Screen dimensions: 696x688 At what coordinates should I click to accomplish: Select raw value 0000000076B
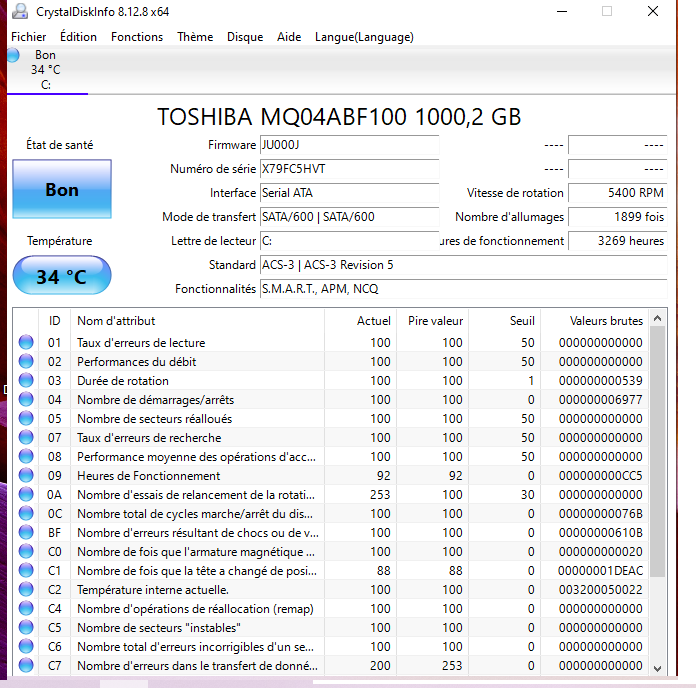(x=601, y=514)
